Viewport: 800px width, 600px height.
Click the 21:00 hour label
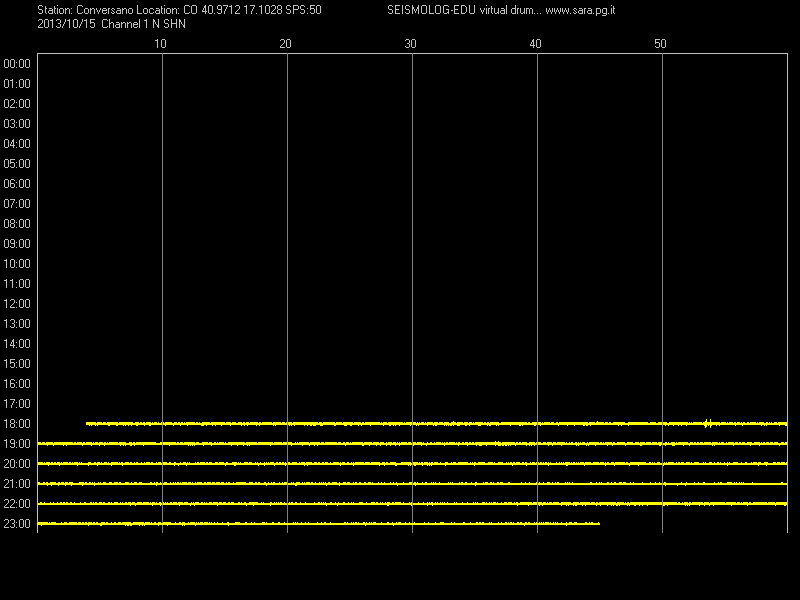pyautogui.click(x=17, y=484)
